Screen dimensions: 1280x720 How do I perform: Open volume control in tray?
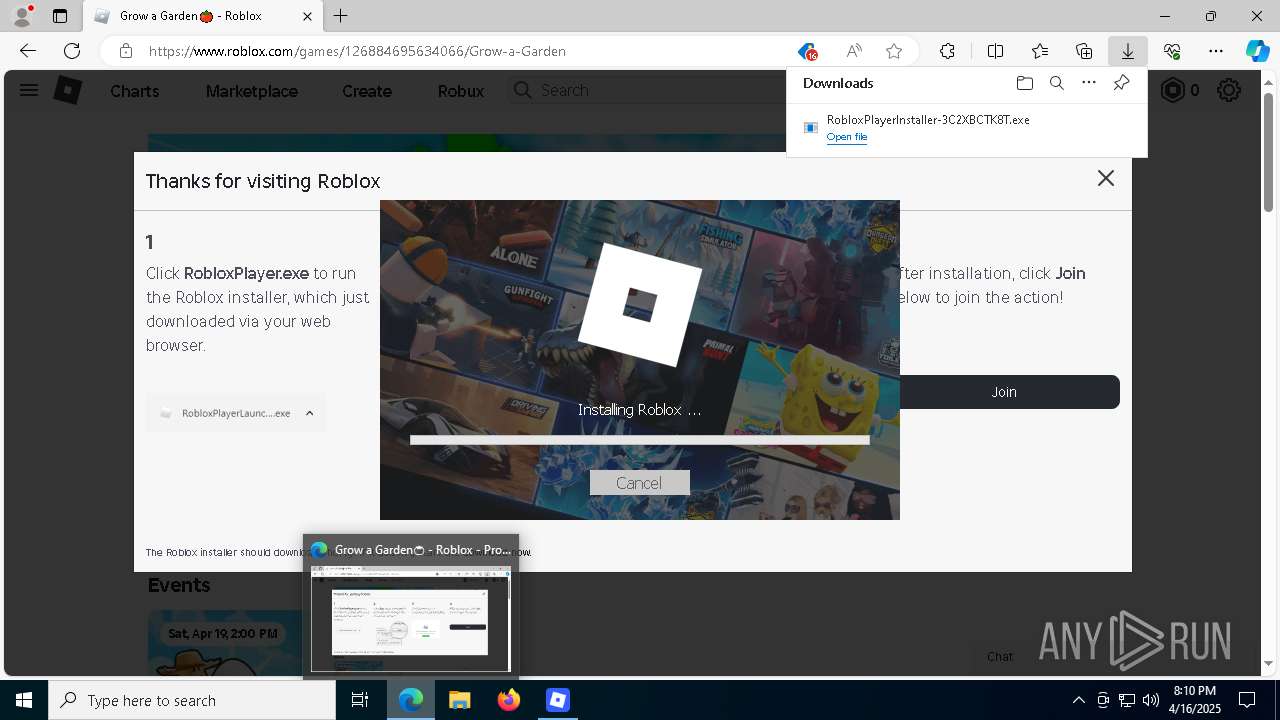click(1151, 700)
